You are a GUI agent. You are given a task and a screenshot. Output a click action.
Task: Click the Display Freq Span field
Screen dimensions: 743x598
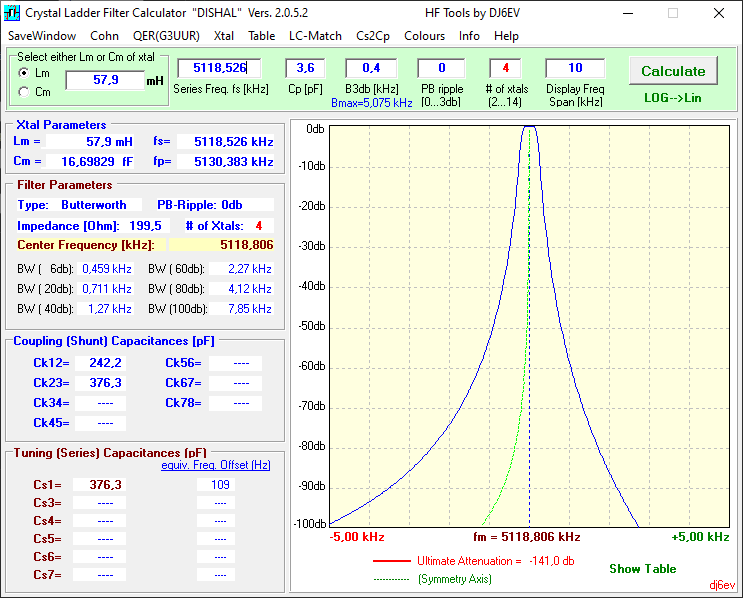[x=575, y=68]
